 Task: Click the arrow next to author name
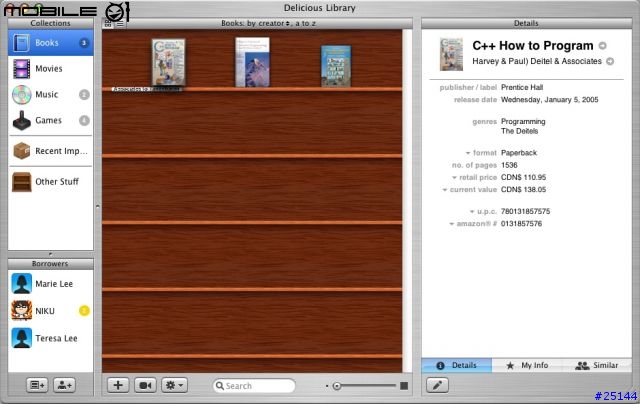pyautogui.click(x=610, y=61)
